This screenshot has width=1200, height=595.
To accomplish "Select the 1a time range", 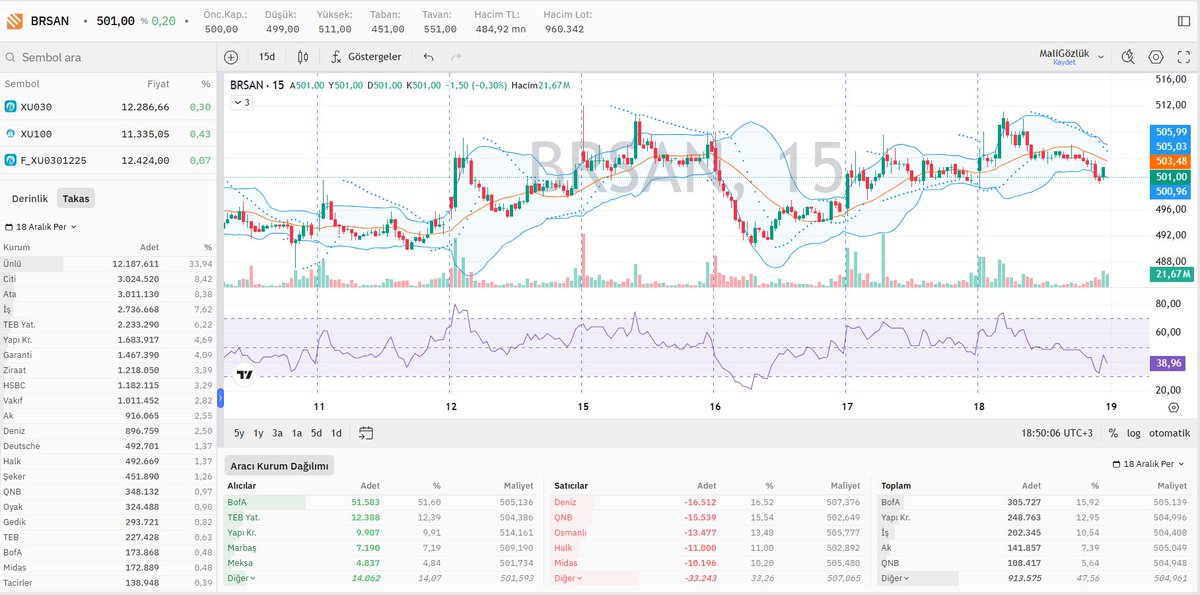I will pyautogui.click(x=297, y=433).
